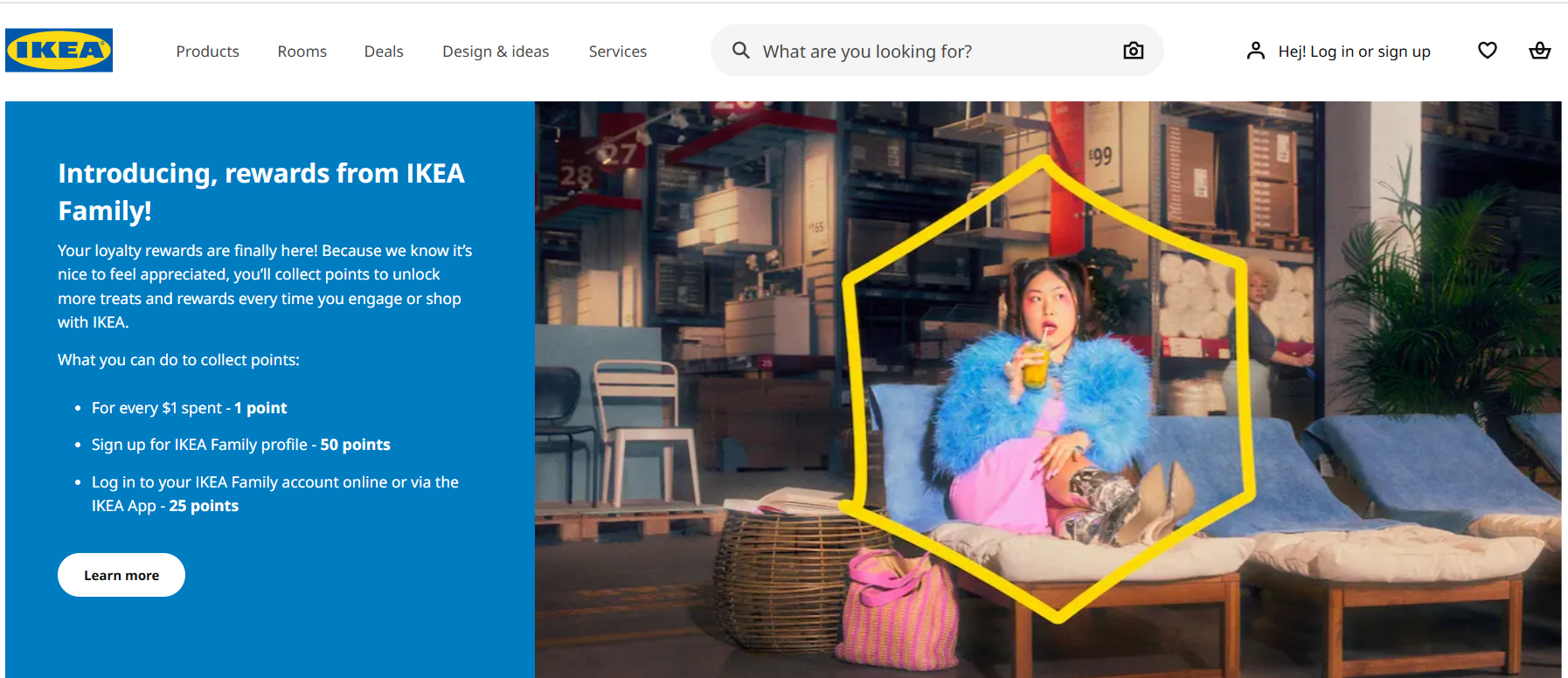Click the 'For every $1 spent' bullet
The image size is (1568, 678).
click(189, 408)
